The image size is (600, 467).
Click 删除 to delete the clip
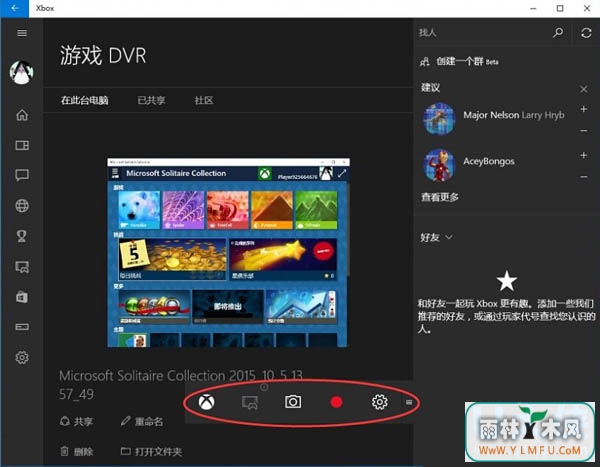coord(77,452)
